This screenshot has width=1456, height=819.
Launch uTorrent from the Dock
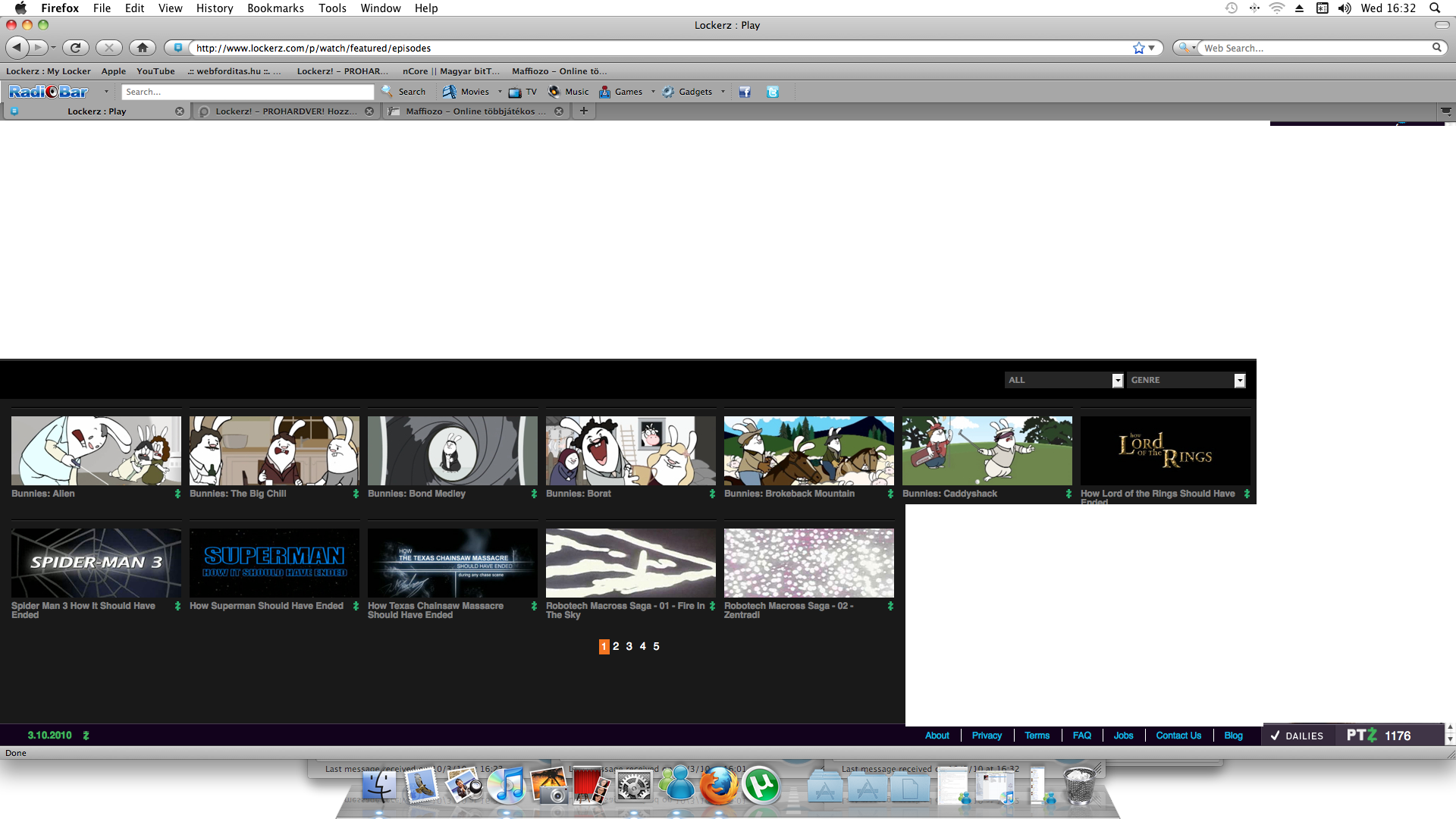(761, 786)
